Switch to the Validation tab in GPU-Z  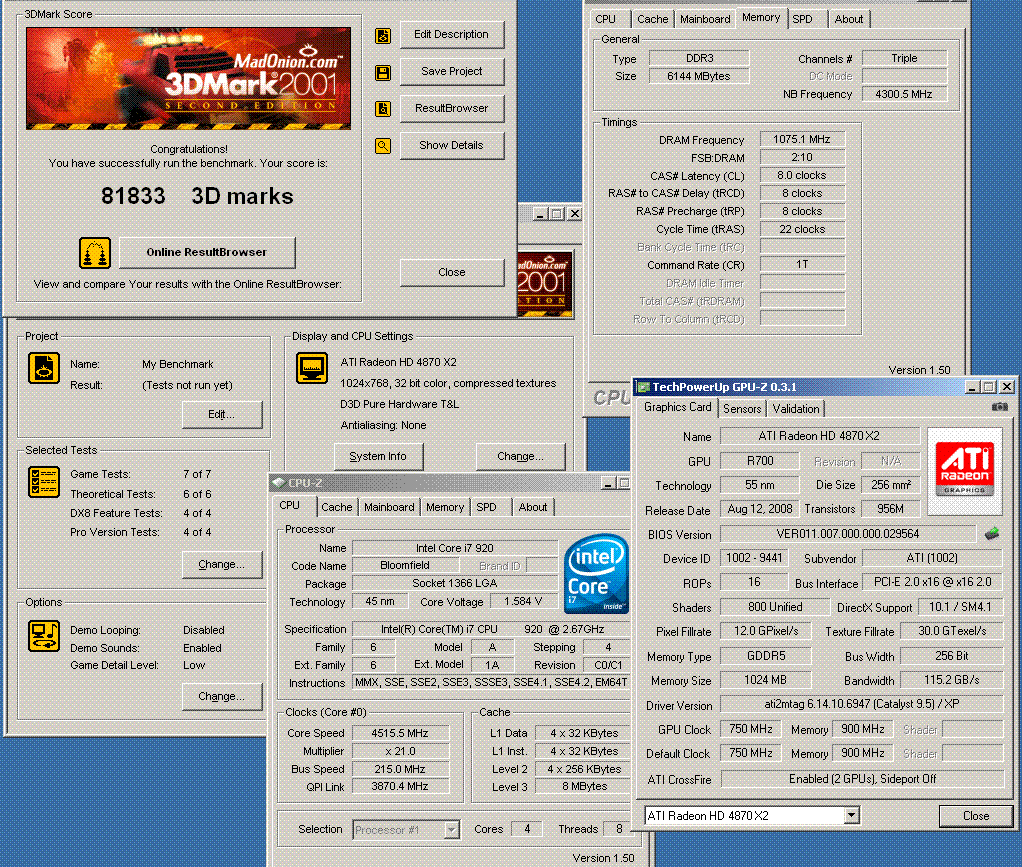(796, 409)
